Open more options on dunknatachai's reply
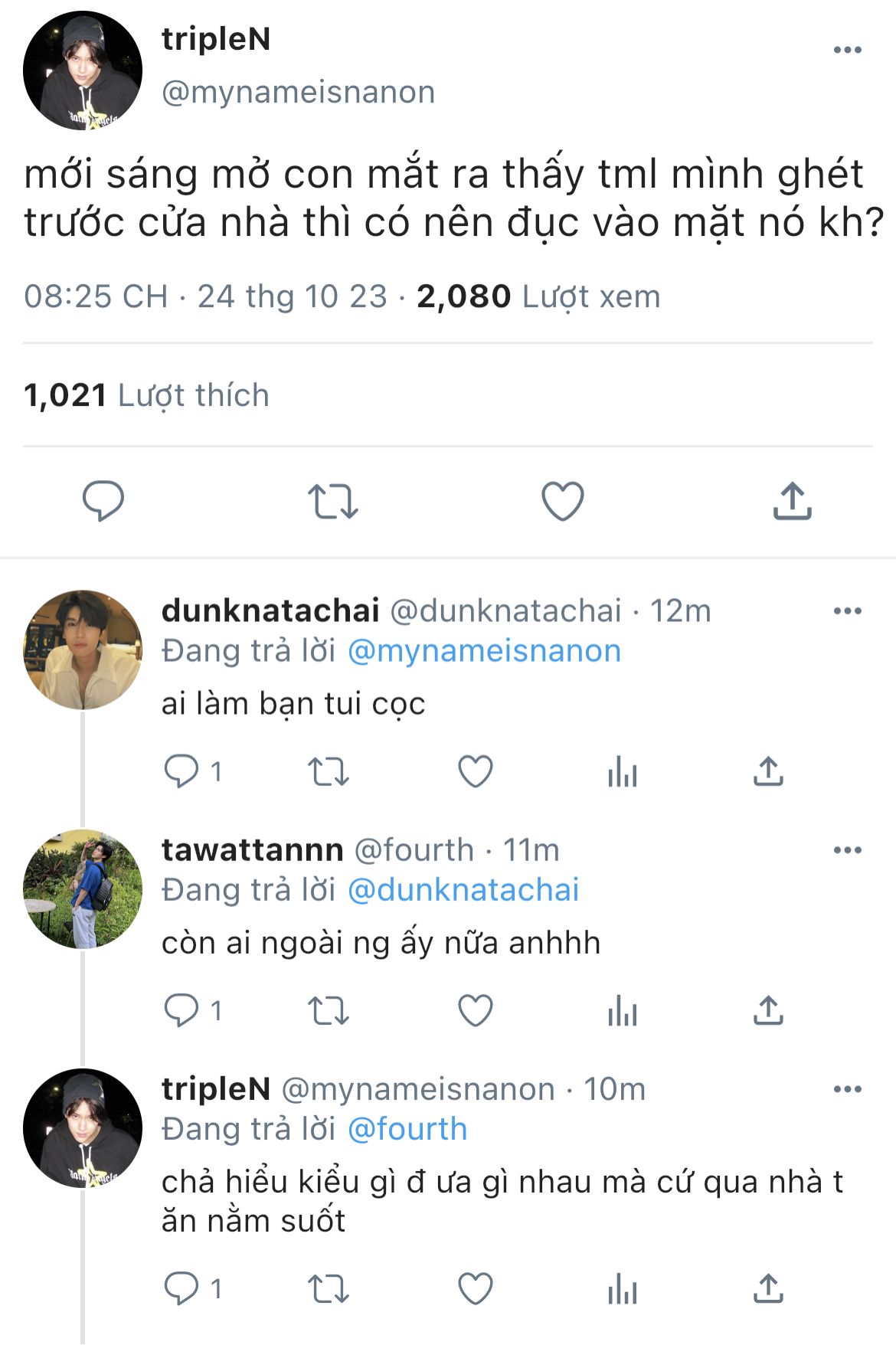This screenshot has height=1345, width=896. coord(847,611)
